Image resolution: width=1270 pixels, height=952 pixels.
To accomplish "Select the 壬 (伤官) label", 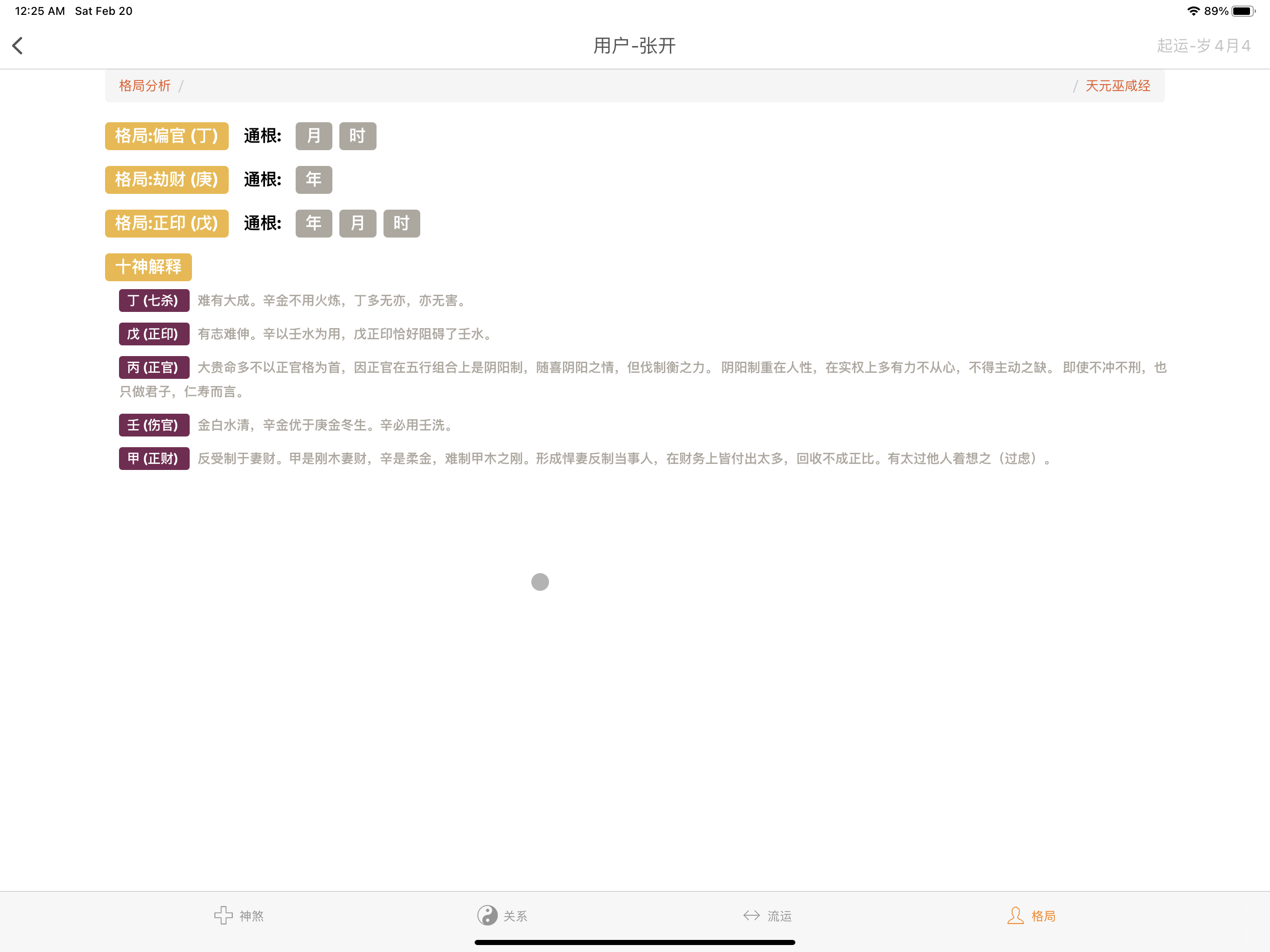I will click(x=154, y=425).
